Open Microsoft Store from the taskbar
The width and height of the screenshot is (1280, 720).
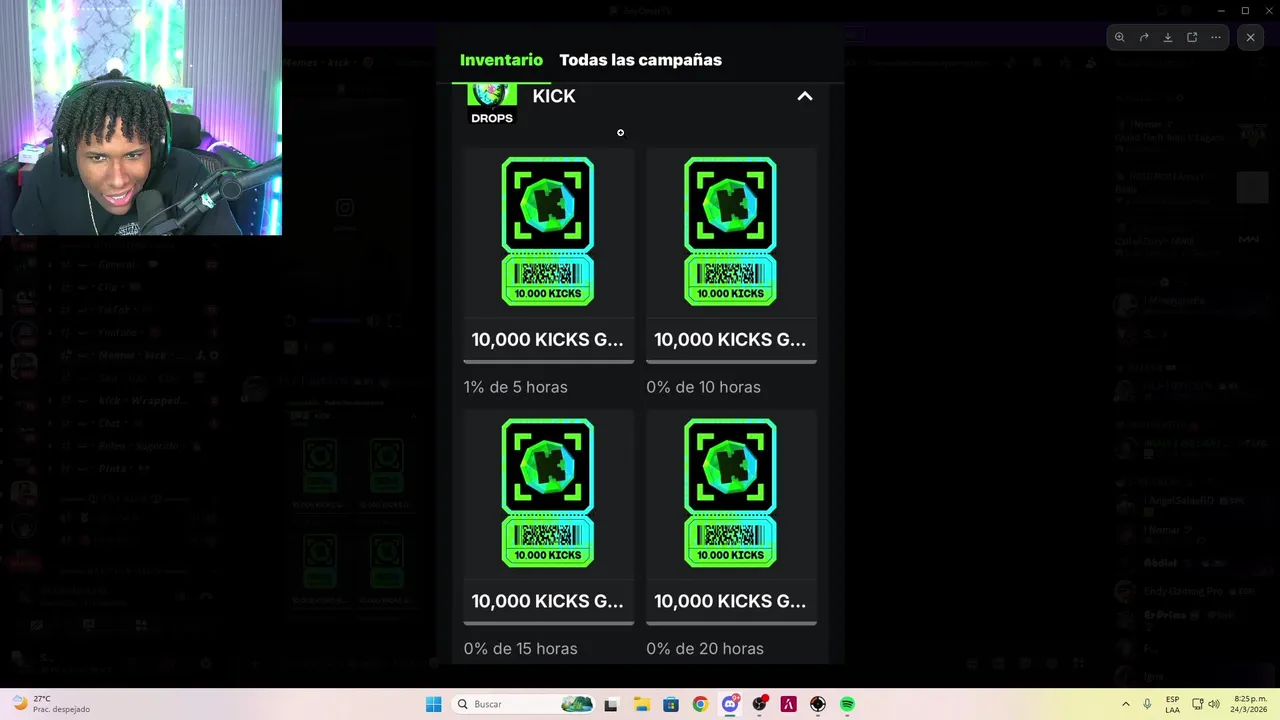point(670,704)
